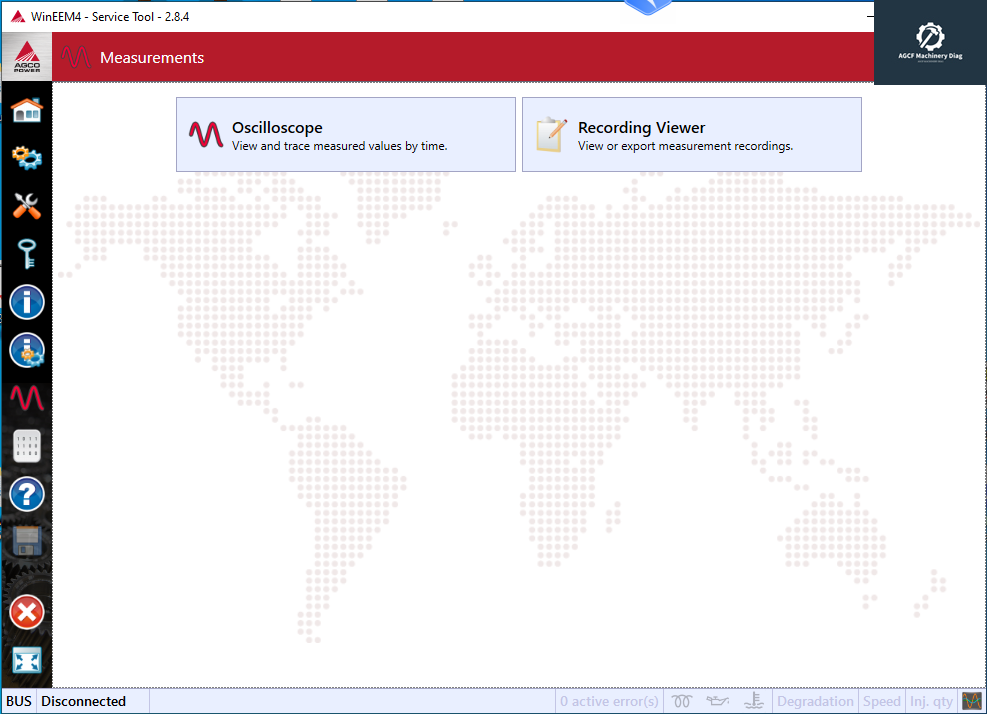Viewport: 987px width, 714px height.
Task: Open the Recording Viewer tile
Action: tap(691, 134)
